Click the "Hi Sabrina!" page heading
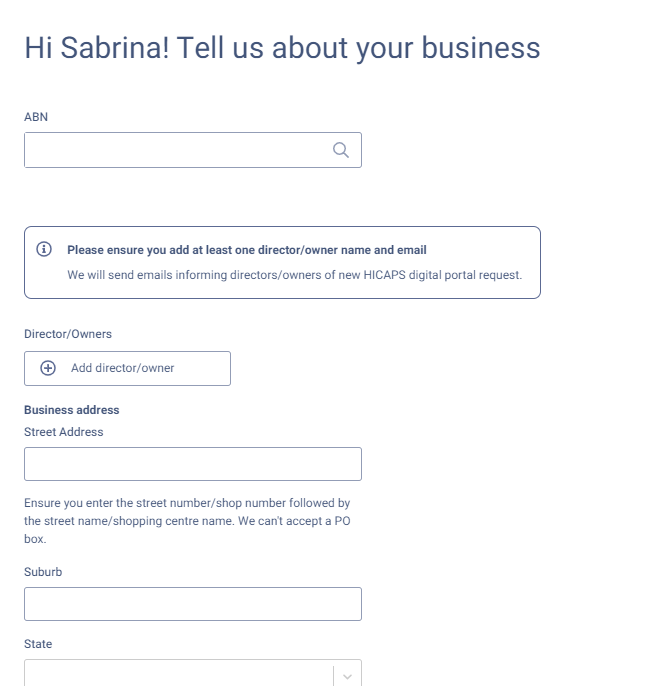The image size is (661, 686). (281, 48)
